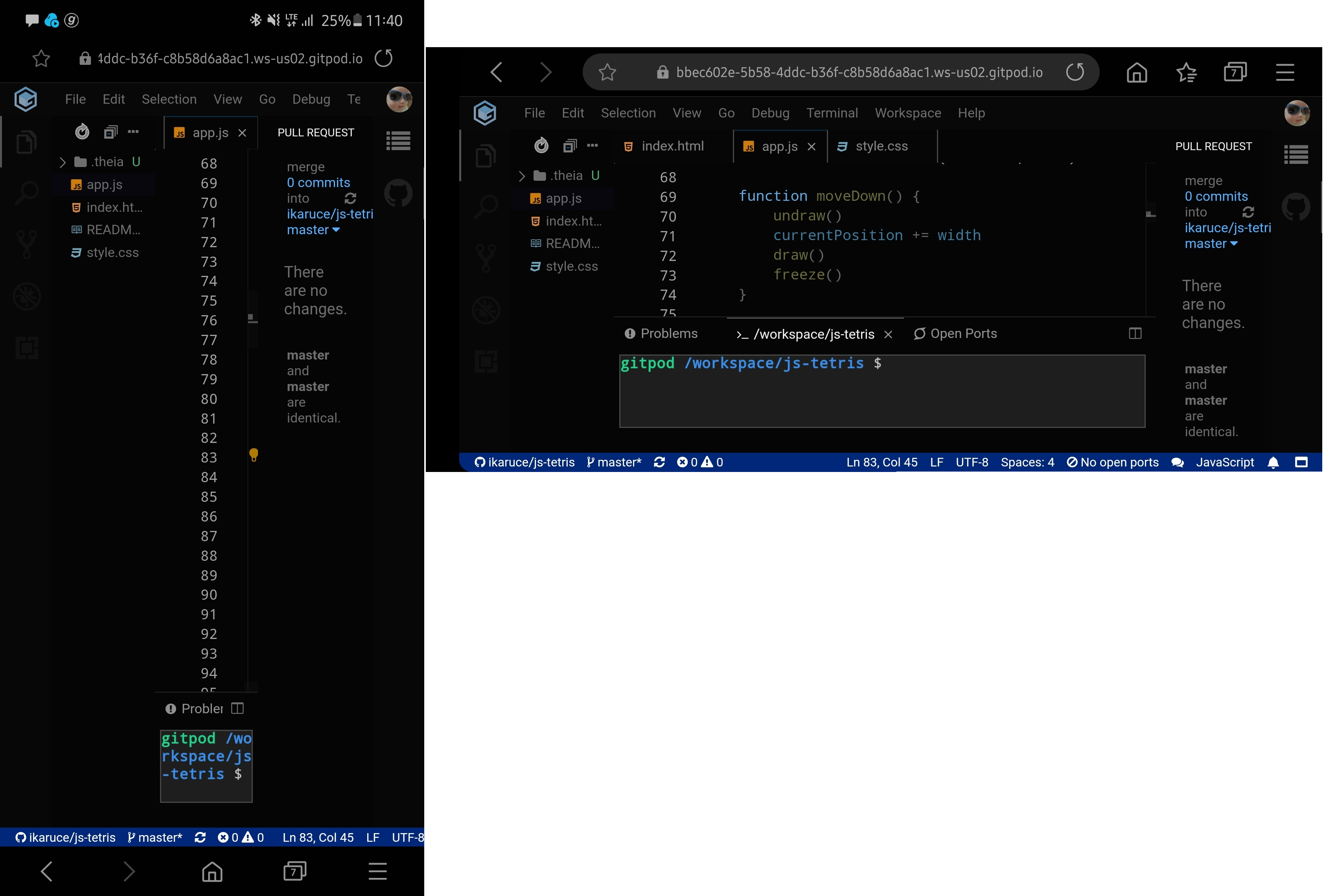The height and width of the screenshot is (896, 1325).
Task: Click the notifications bell in status bar
Action: pyautogui.click(x=1273, y=462)
